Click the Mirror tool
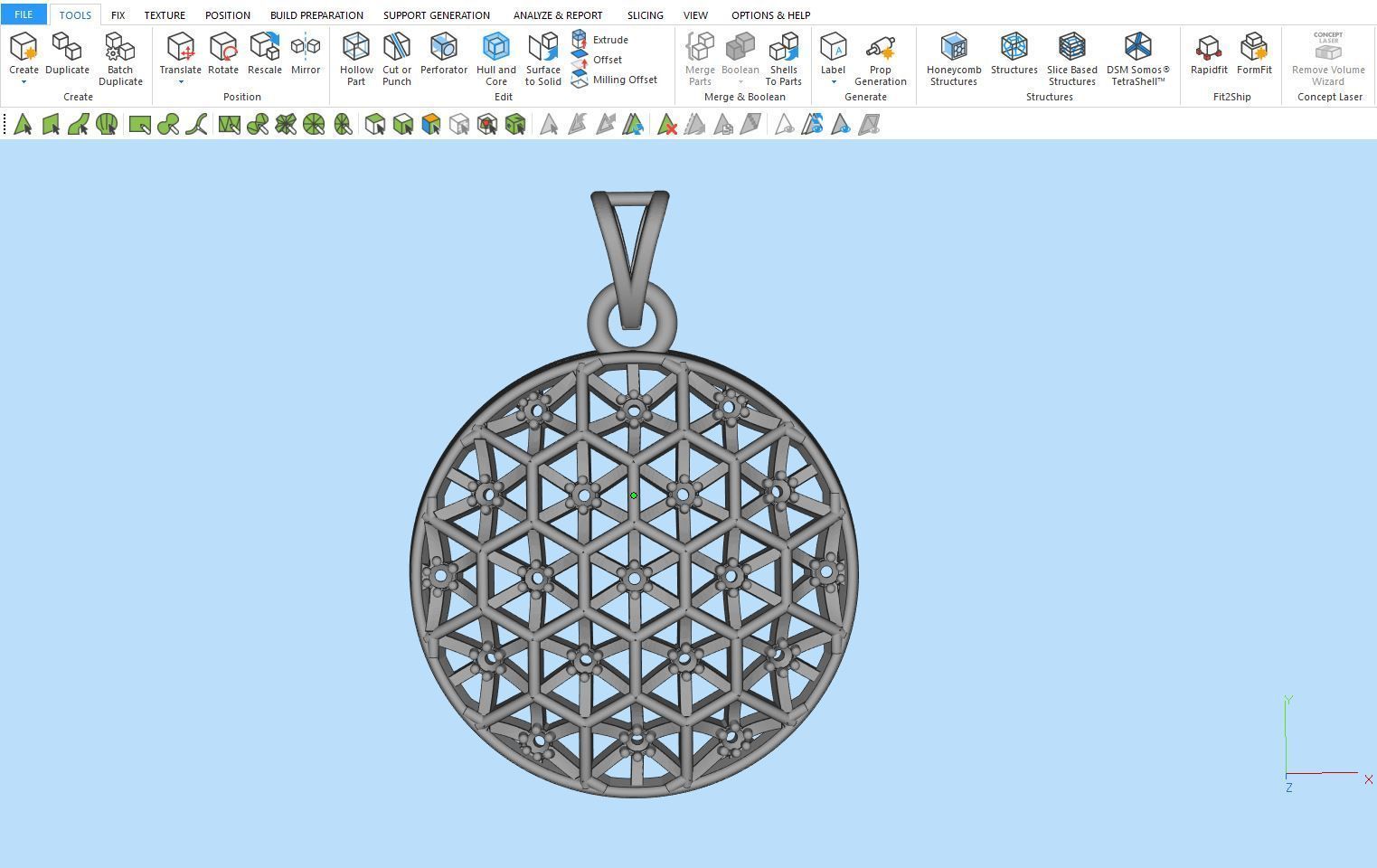1377x868 pixels. (x=306, y=54)
